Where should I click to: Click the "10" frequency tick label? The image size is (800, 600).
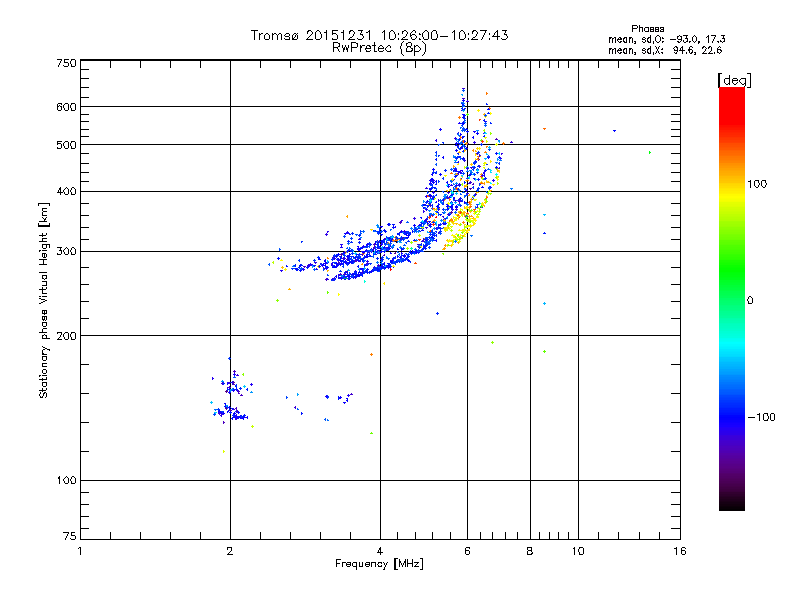tap(578, 551)
